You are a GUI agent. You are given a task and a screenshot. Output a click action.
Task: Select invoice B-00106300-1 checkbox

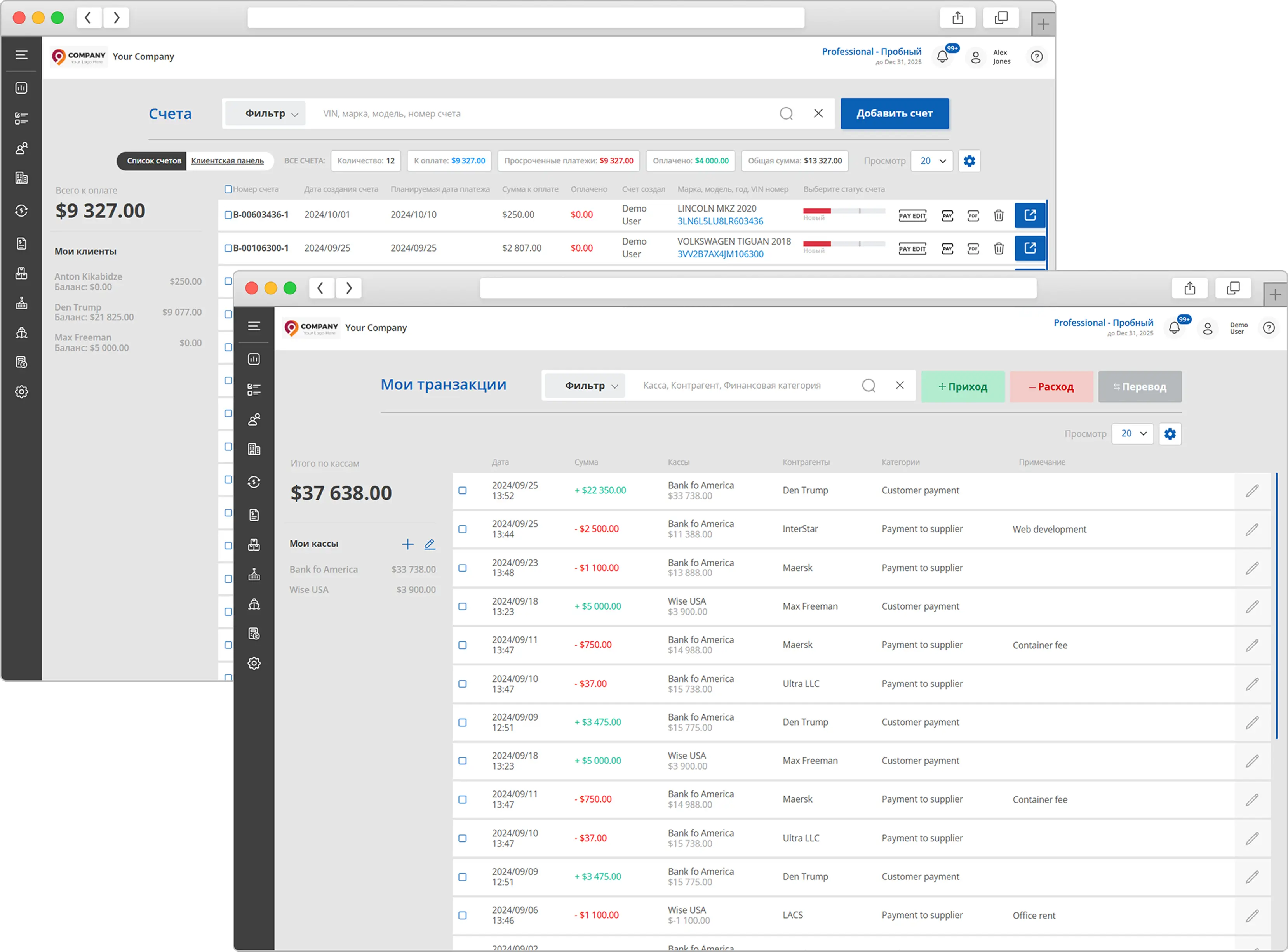[228, 248]
